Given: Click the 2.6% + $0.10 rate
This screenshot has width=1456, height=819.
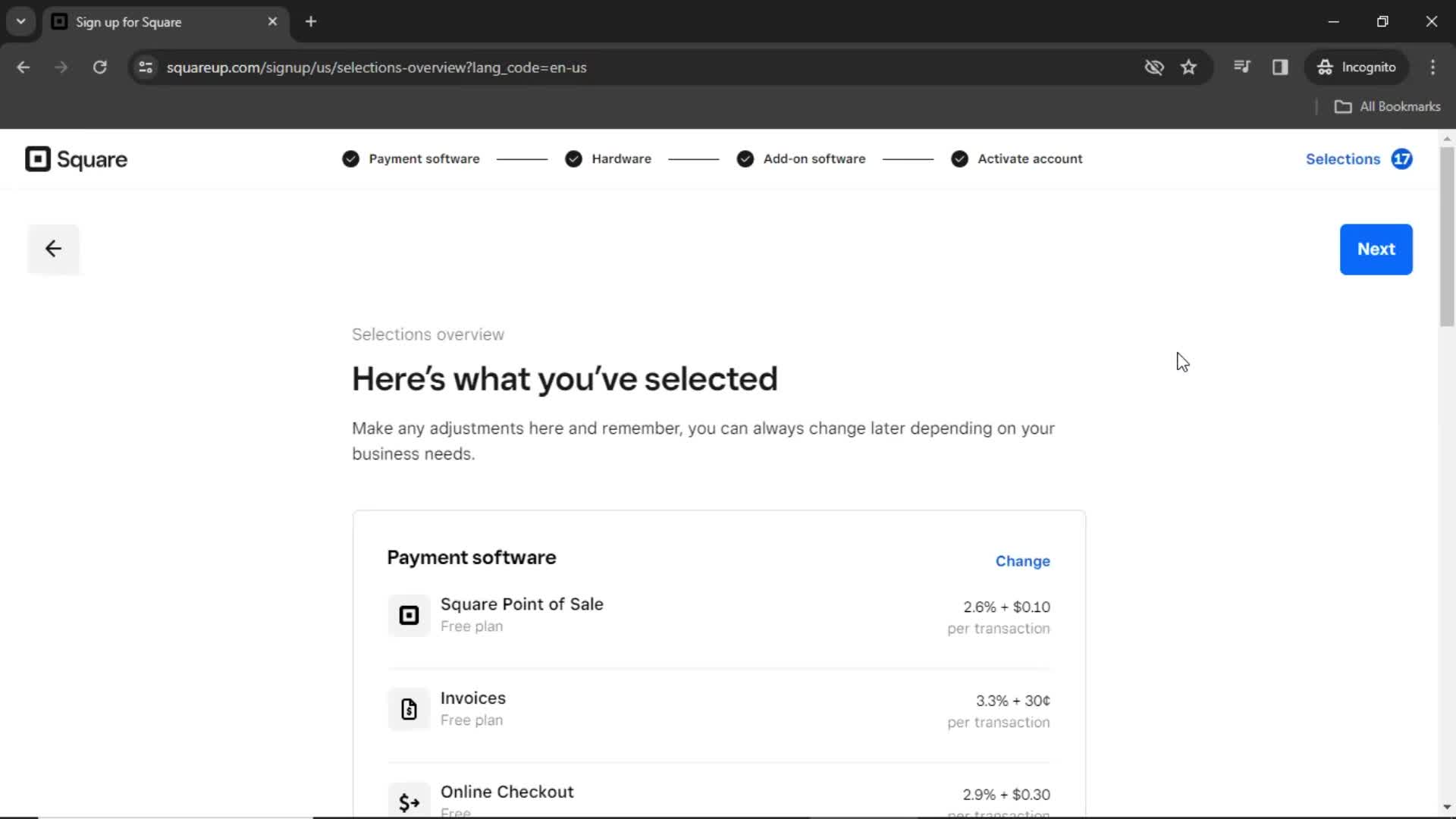Looking at the screenshot, I should pyautogui.click(x=1006, y=607).
